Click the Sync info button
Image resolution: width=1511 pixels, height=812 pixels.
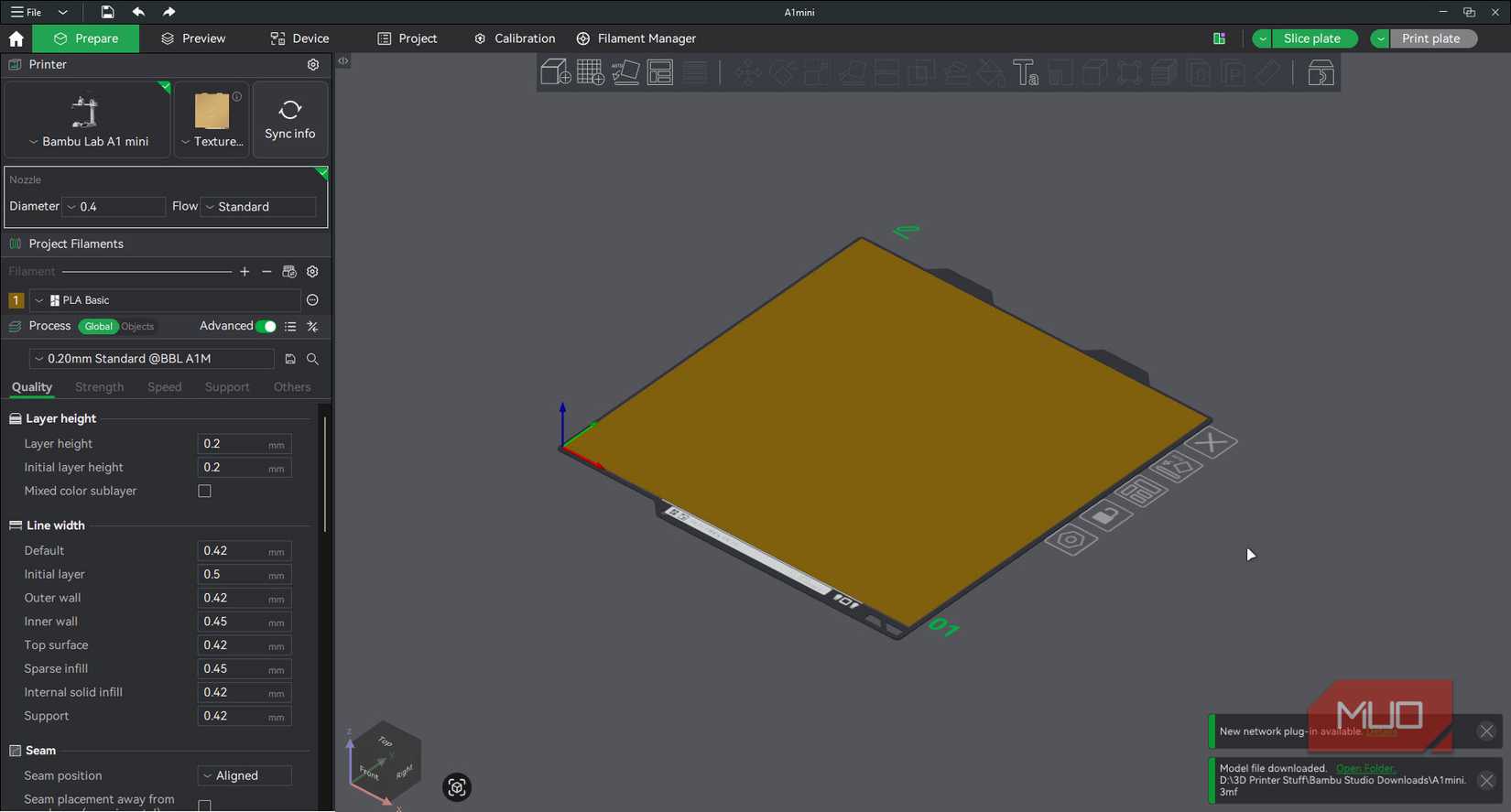(x=290, y=120)
